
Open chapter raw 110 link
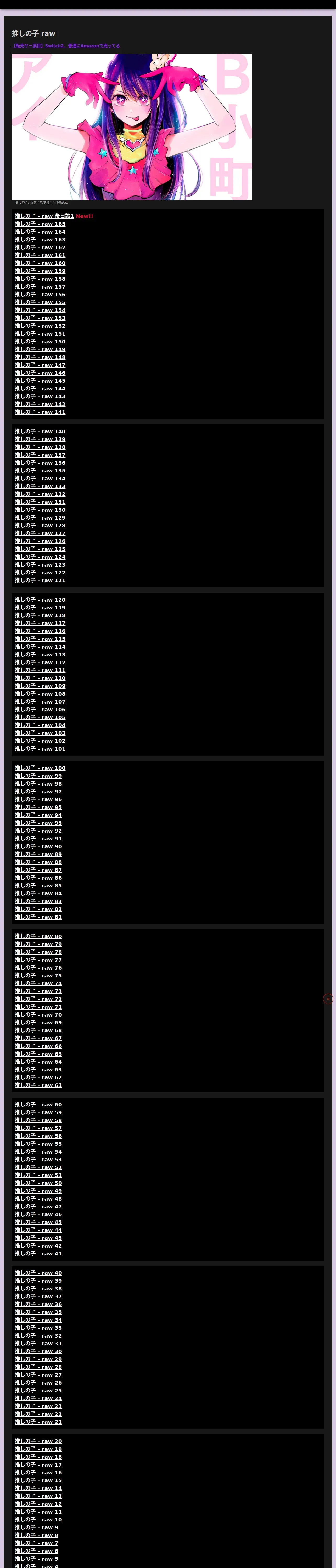click(x=40, y=678)
